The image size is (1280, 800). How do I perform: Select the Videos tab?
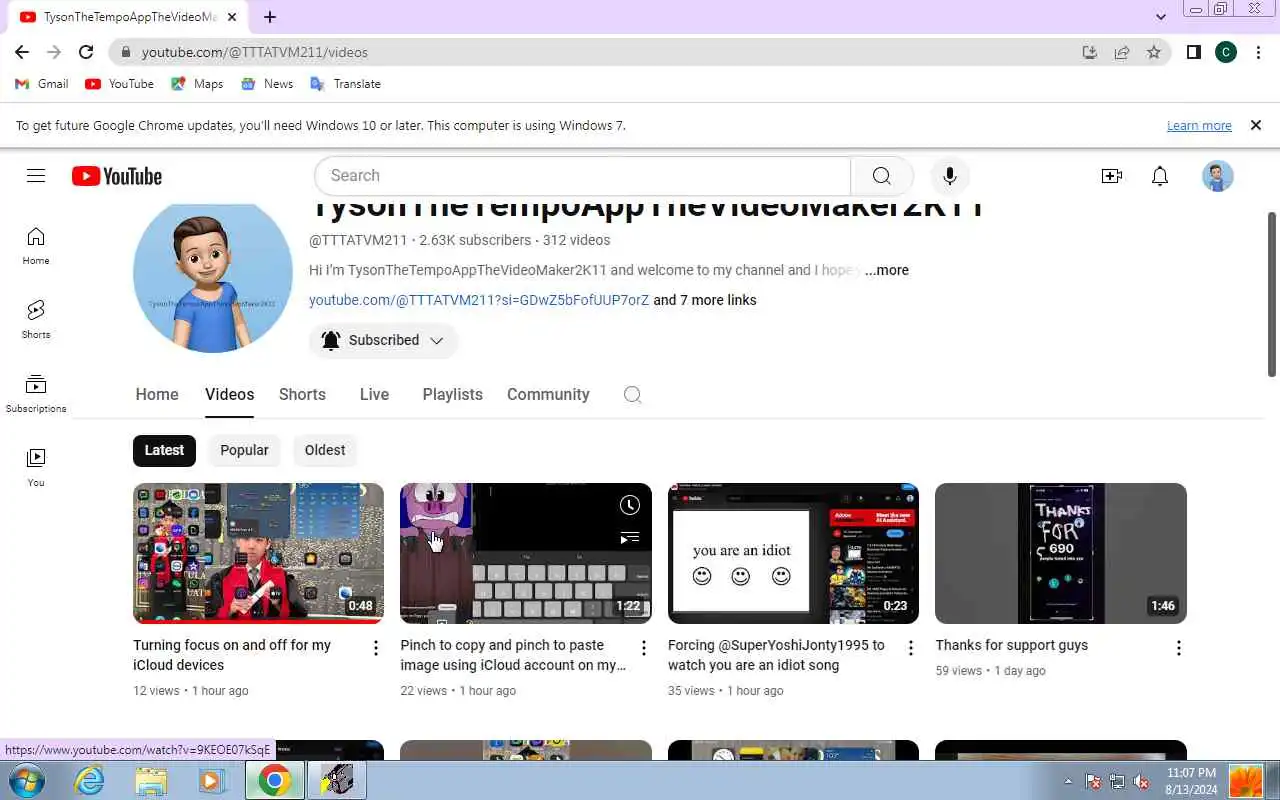click(230, 394)
